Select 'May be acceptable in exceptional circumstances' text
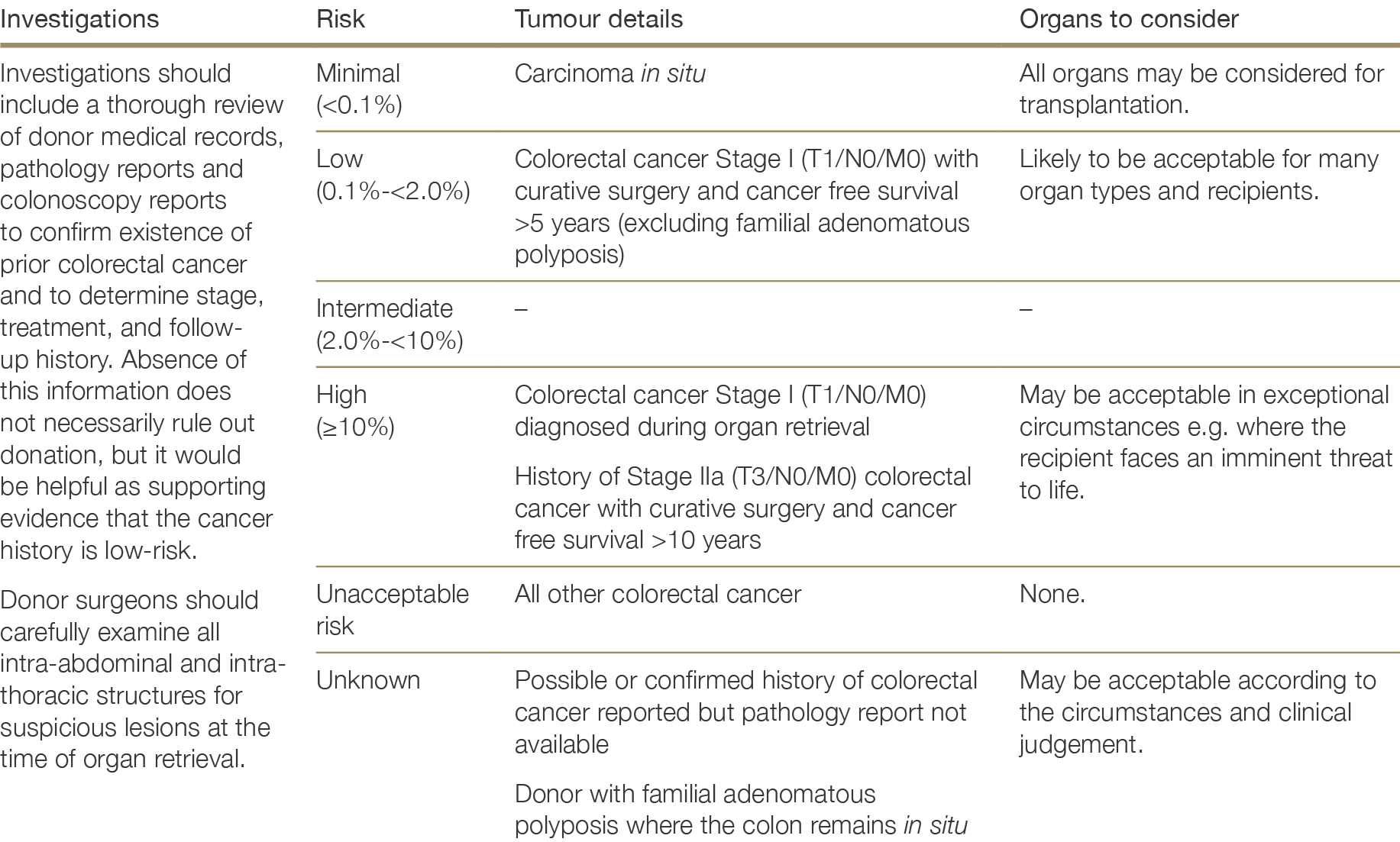The image size is (1400, 842). click(x=1204, y=442)
